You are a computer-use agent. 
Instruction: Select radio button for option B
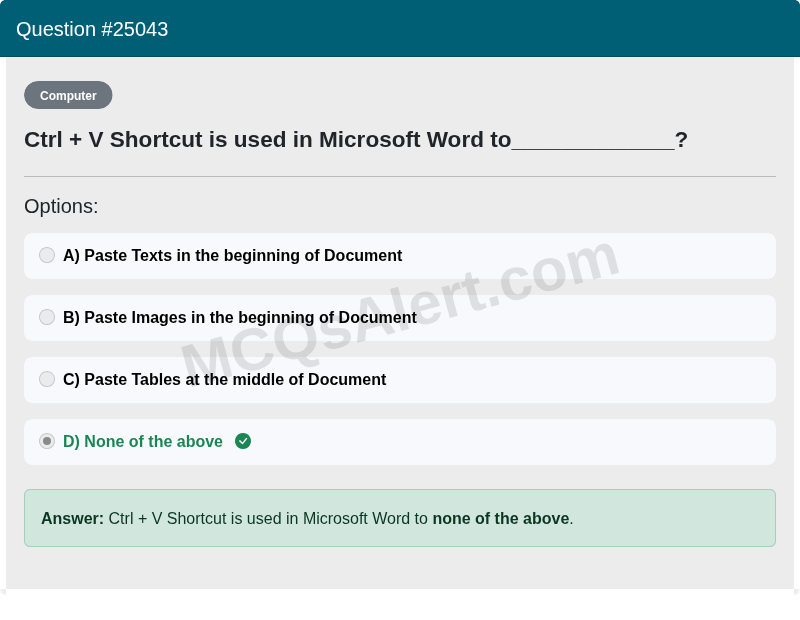[x=47, y=317]
